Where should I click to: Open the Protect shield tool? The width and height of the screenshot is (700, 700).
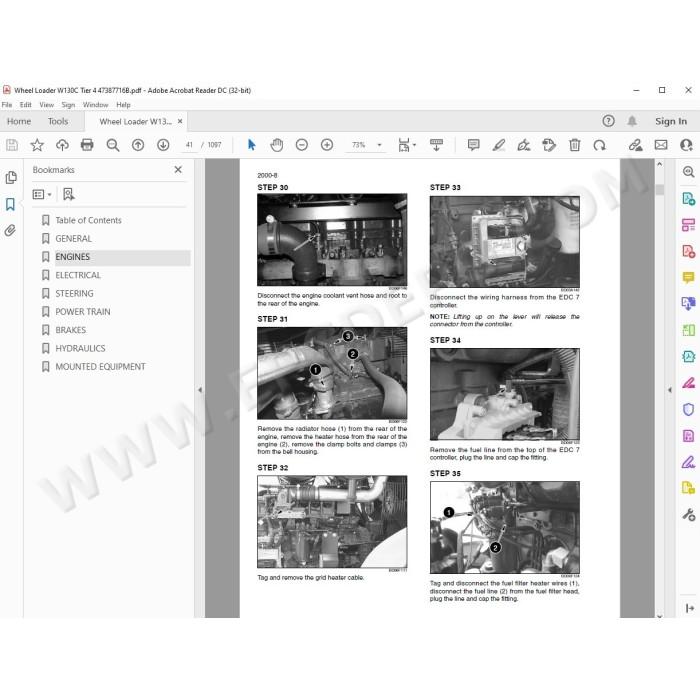tap(688, 409)
